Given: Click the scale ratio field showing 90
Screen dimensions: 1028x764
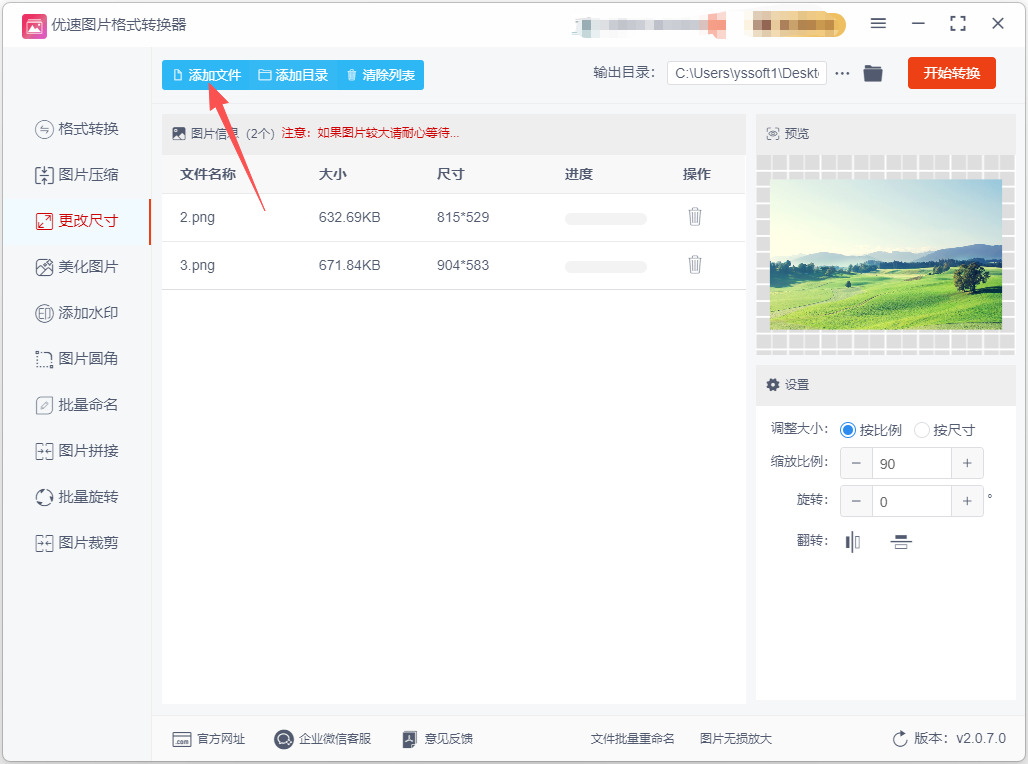Looking at the screenshot, I should (x=911, y=464).
